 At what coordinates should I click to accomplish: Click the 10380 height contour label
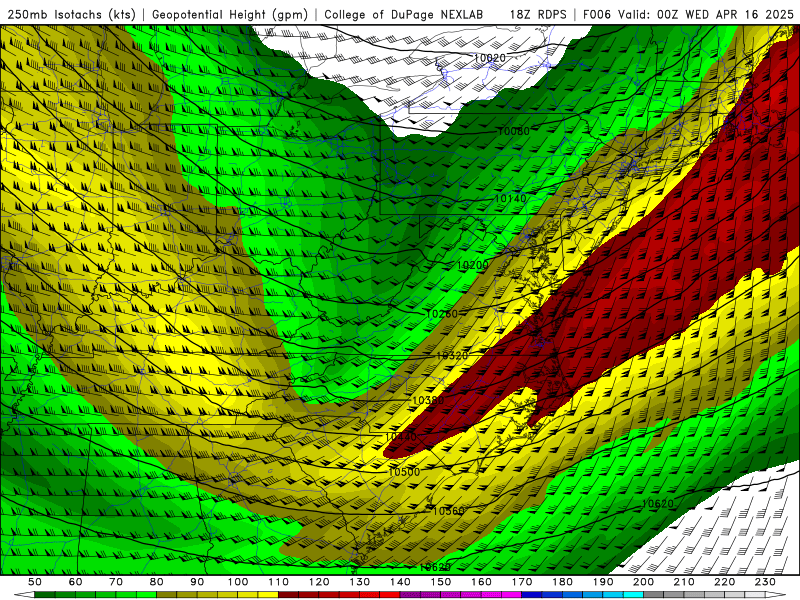(x=428, y=401)
